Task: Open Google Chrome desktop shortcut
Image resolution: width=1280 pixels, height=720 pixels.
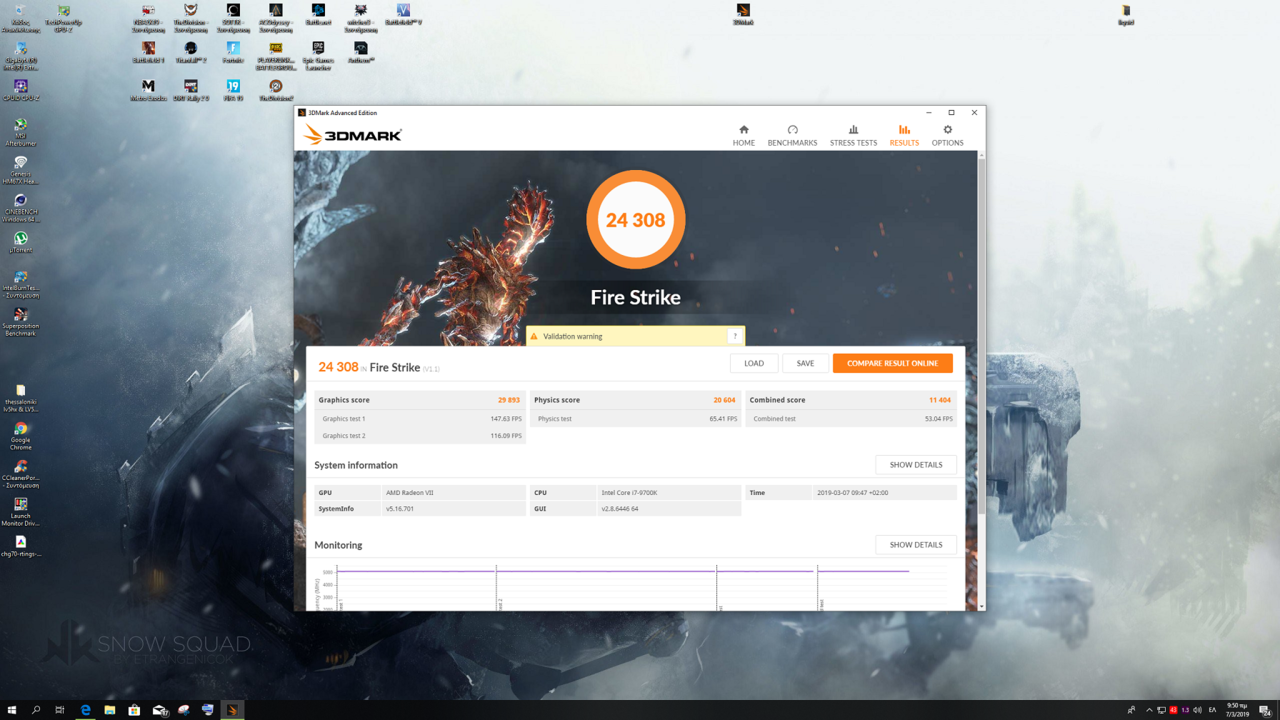Action: click(x=20, y=436)
